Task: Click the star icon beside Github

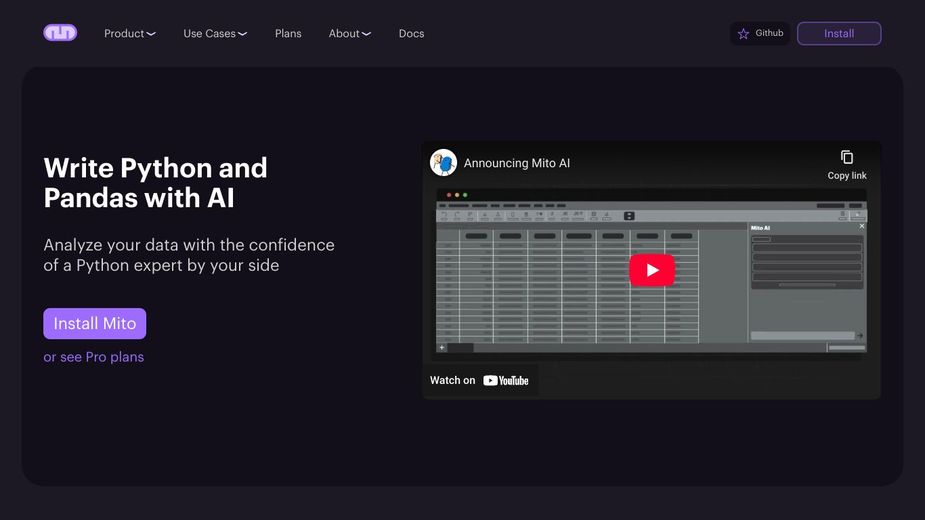Action: pos(743,34)
